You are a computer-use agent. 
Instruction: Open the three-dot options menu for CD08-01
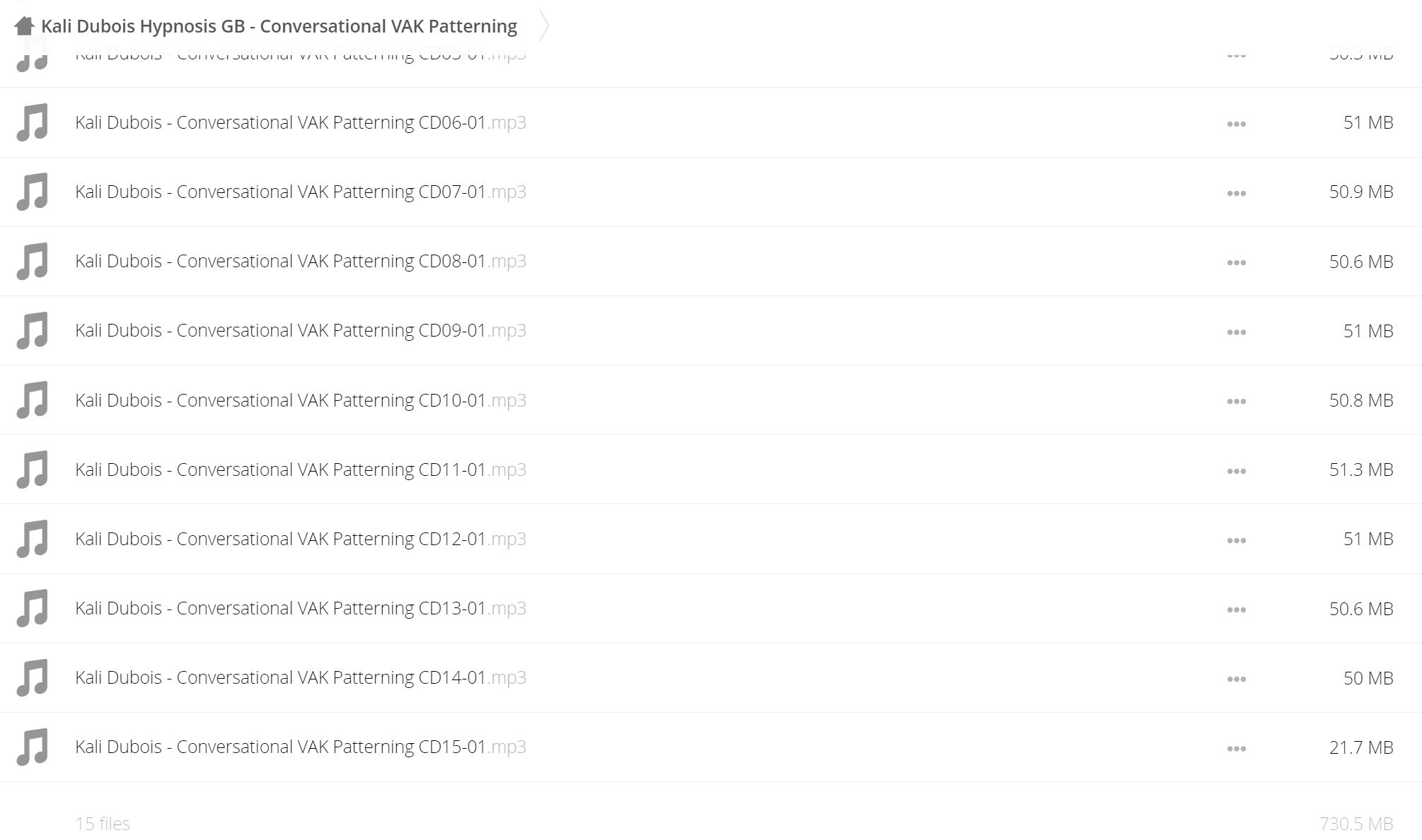[x=1236, y=262]
